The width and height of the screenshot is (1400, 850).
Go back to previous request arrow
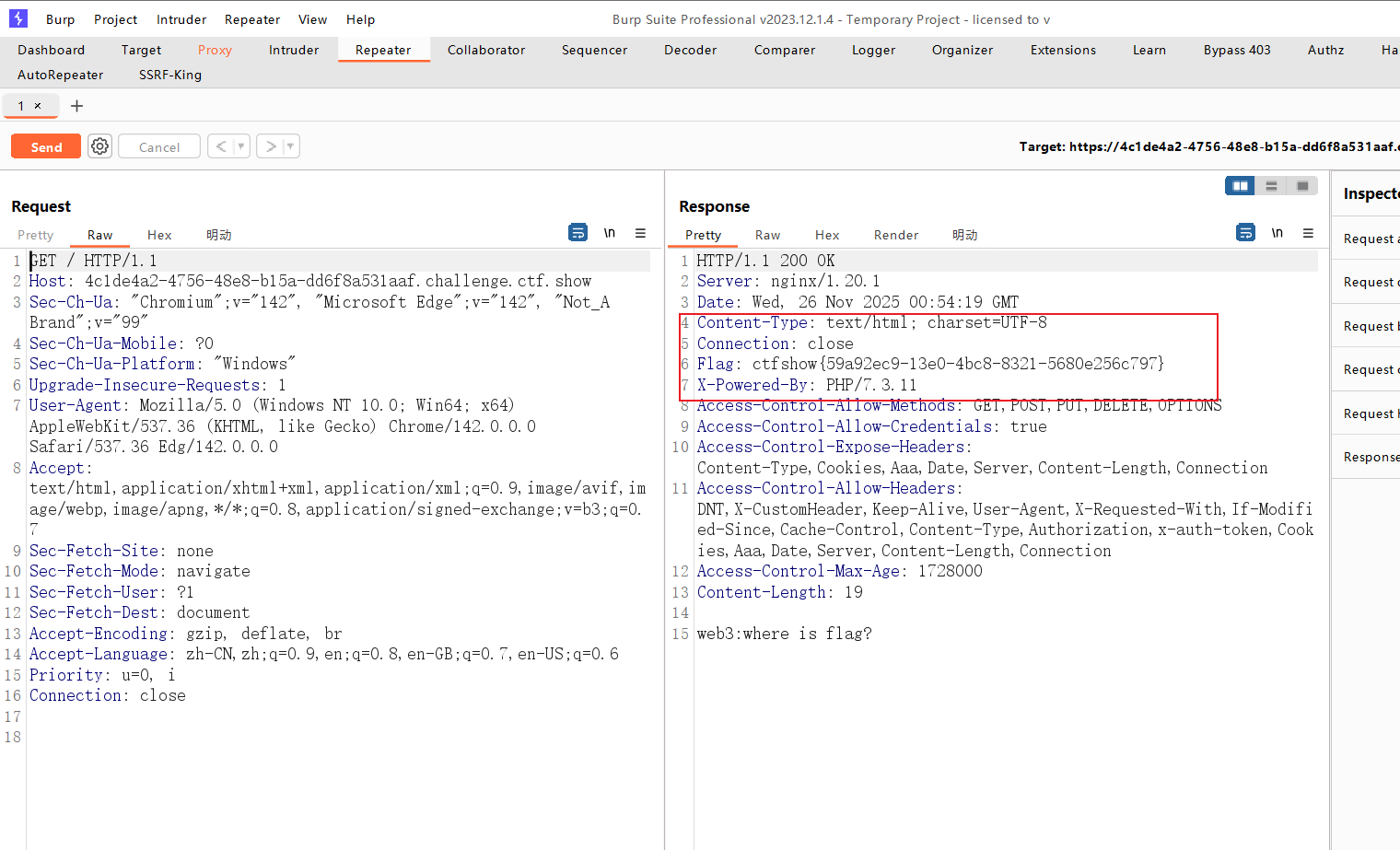coord(221,146)
